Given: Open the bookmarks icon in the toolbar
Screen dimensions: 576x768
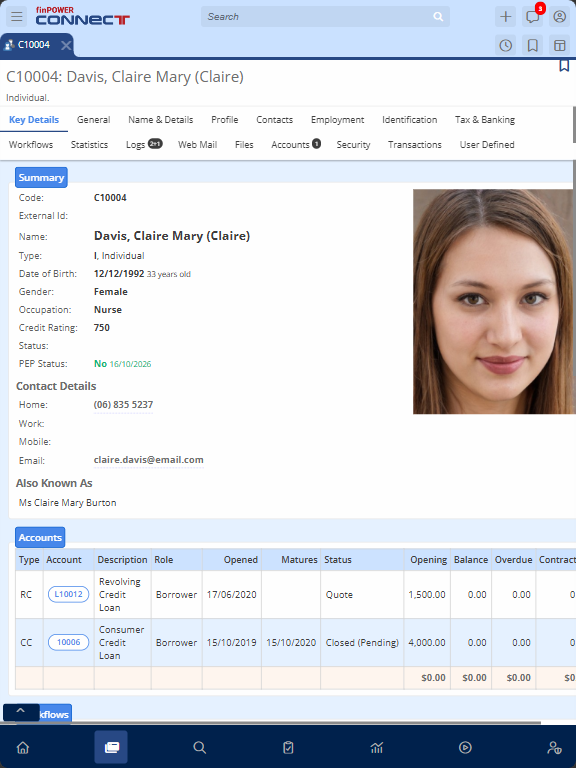Looking at the screenshot, I should click(532, 46).
